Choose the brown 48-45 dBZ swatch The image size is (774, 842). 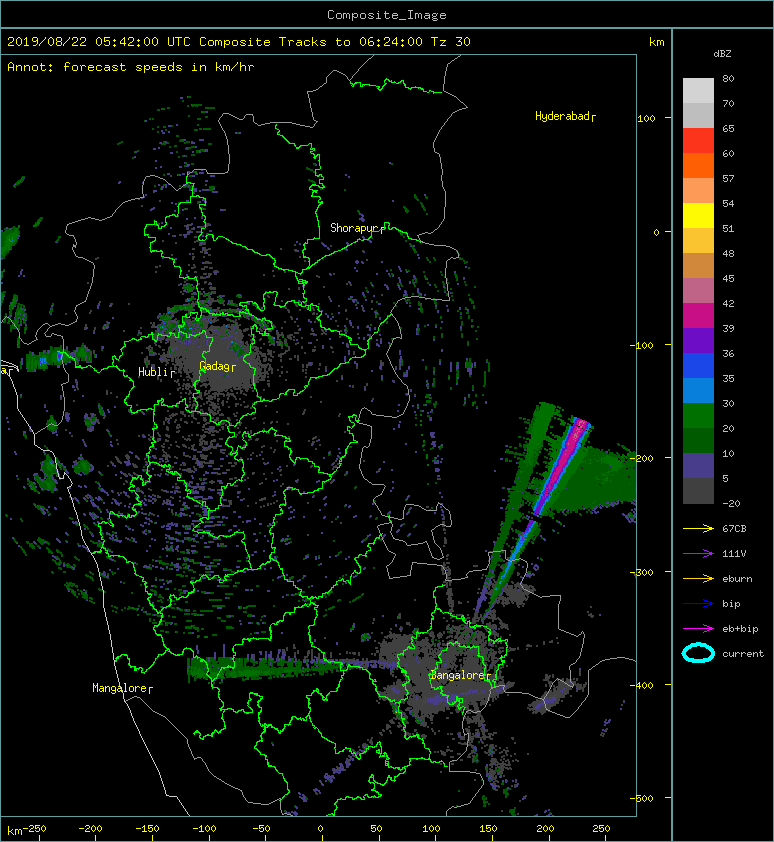pyautogui.click(x=698, y=265)
